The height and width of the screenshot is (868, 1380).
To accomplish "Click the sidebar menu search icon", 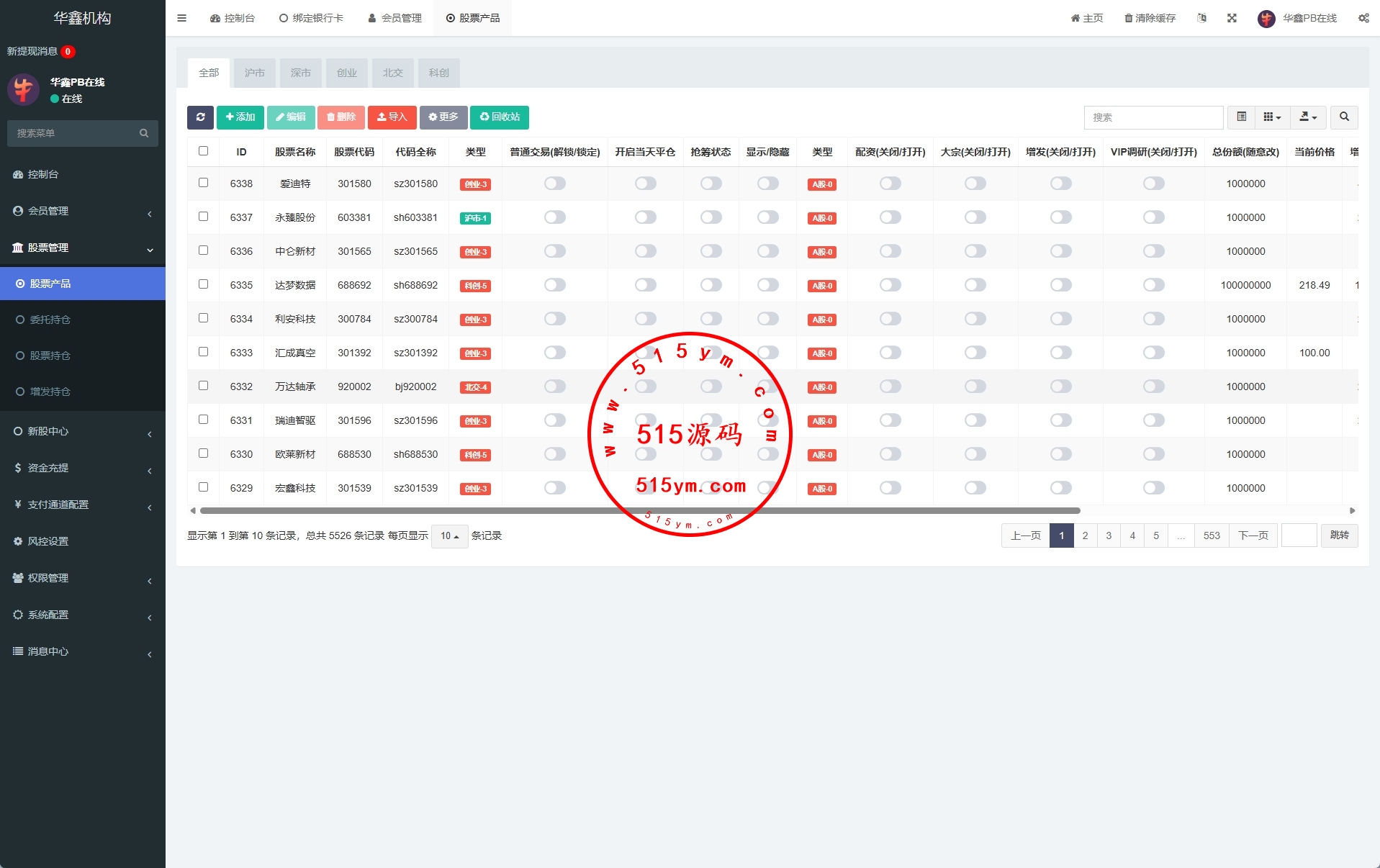I will point(144,133).
